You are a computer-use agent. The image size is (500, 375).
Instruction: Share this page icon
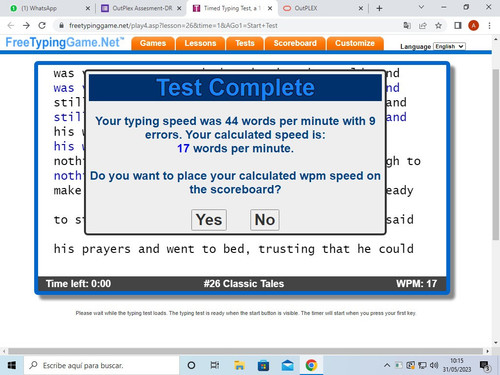coord(423,26)
